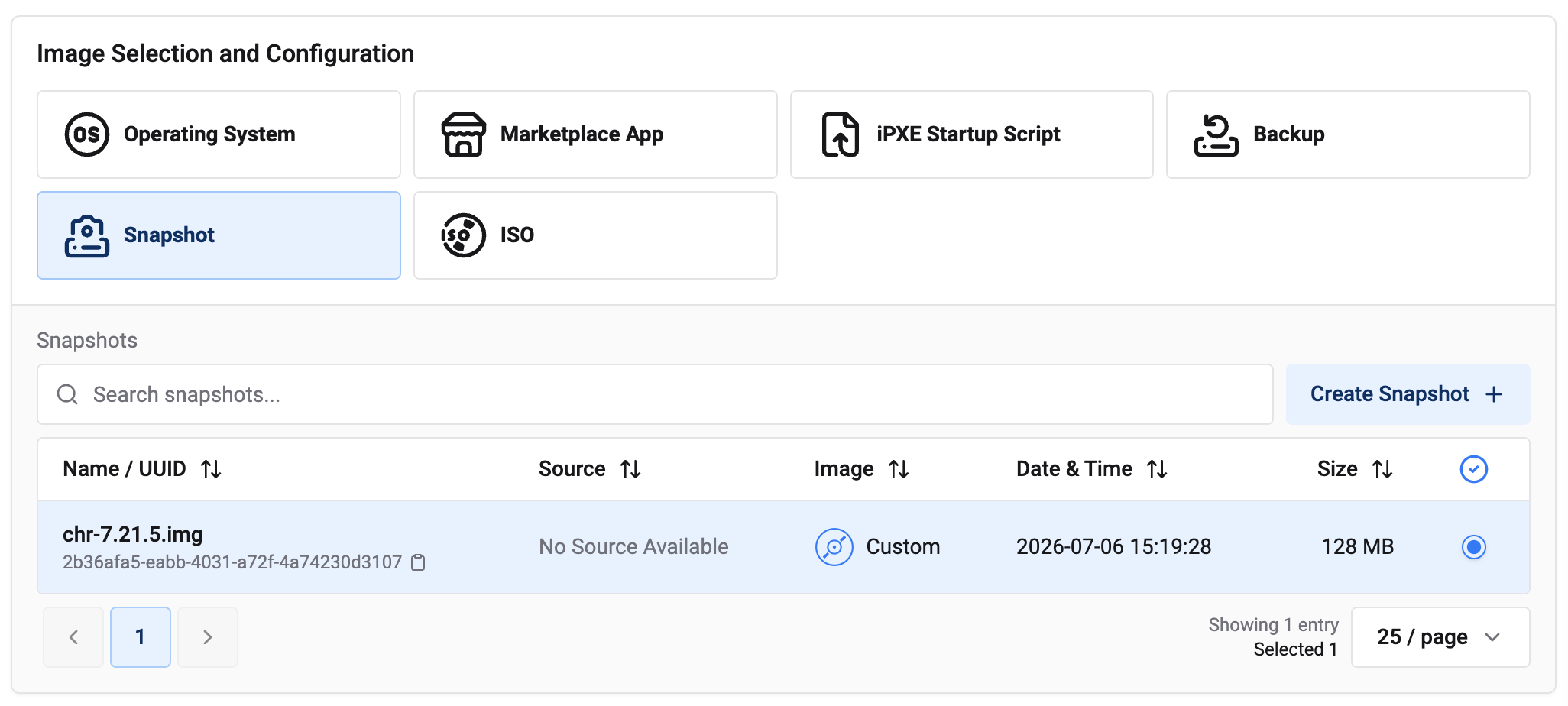
Task: Sort by Size column arrows
Action: [x=1382, y=469]
